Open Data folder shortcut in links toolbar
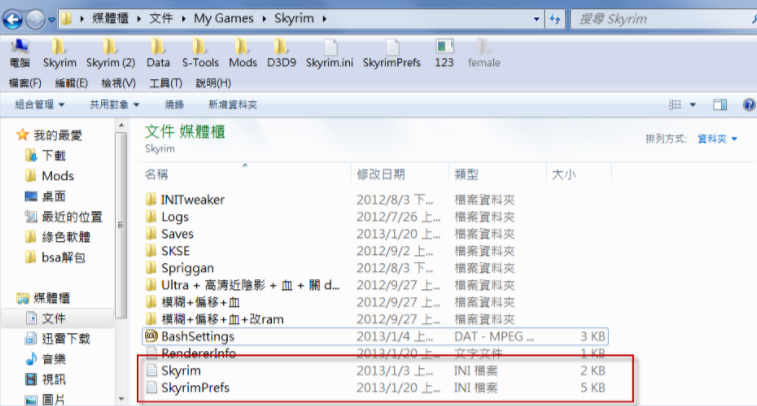The image size is (757, 406). 158,54
